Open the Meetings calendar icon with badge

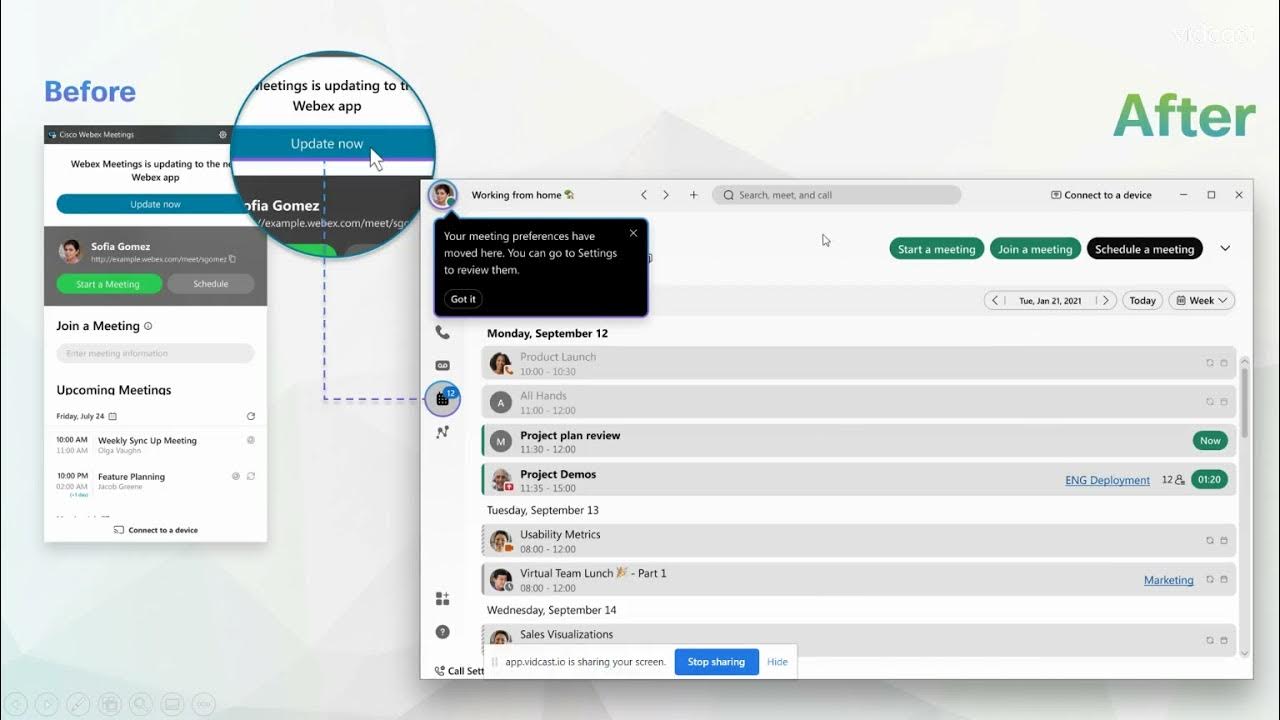(442, 398)
